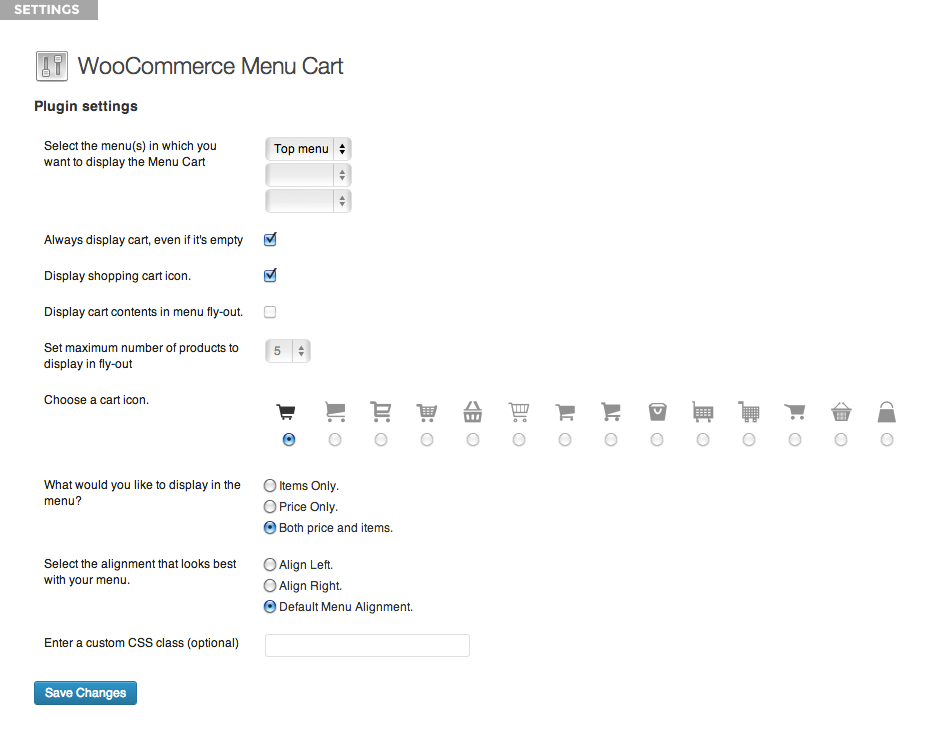Click the Save Changes button

85,692
